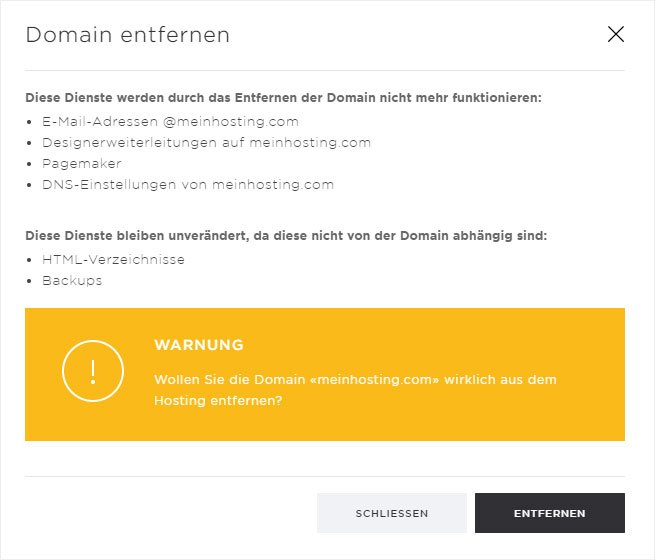Click the Backups list item

coord(72,280)
